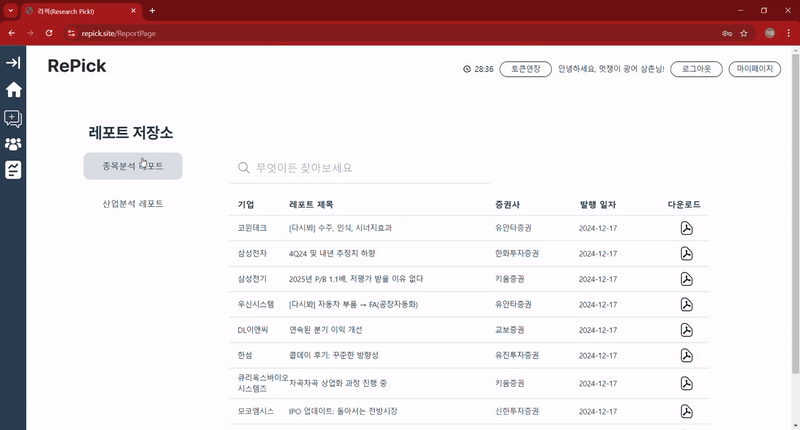The height and width of the screenshot is (430, 800).
Task: Click report title '콥데이 후기: 꾸준한 방향성'
Action: [x=334, y=356]
